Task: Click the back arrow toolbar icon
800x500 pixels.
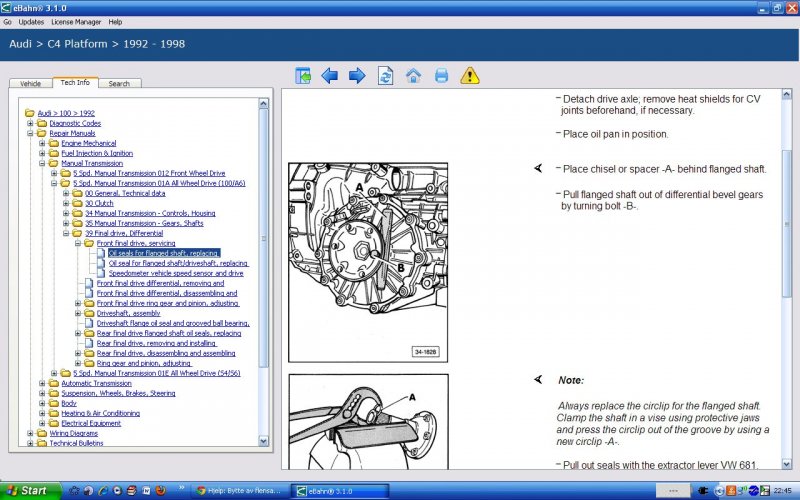Action: pos(330,76)
